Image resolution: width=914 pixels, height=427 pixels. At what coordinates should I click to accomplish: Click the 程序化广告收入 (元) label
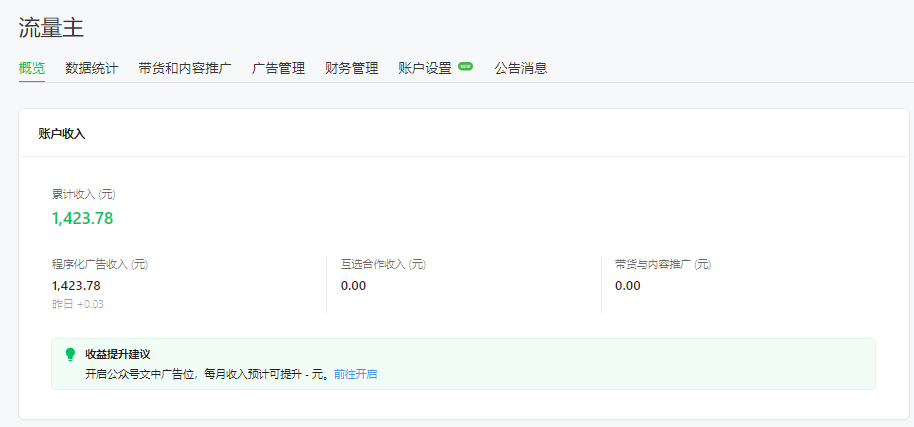[x=100, y=264]
